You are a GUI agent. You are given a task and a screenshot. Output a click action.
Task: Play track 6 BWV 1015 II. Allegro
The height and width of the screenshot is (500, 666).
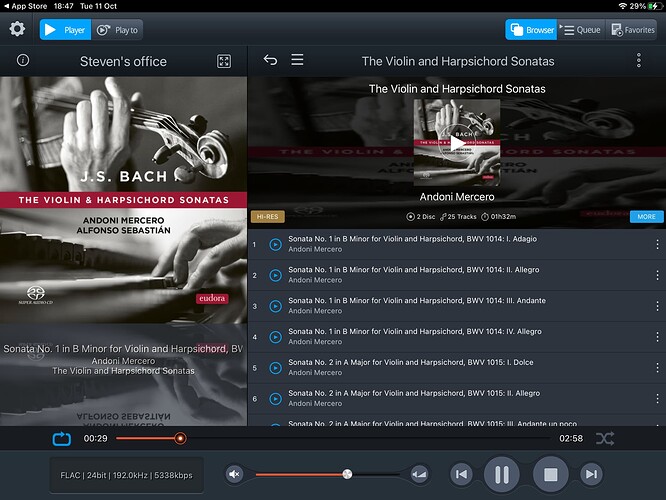[275, 398]
